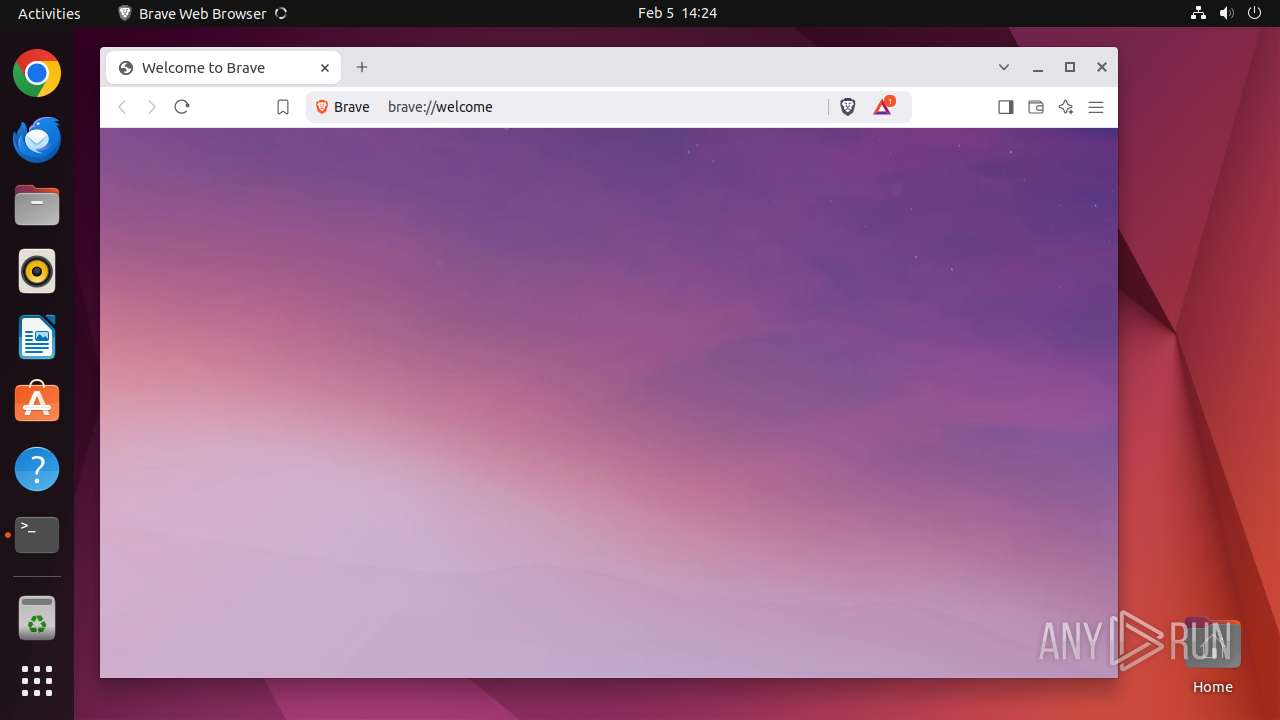The height and width of the screenshot is (720, 1280).
Task: Open the clock and calendar panel
Action: point(677,13)
